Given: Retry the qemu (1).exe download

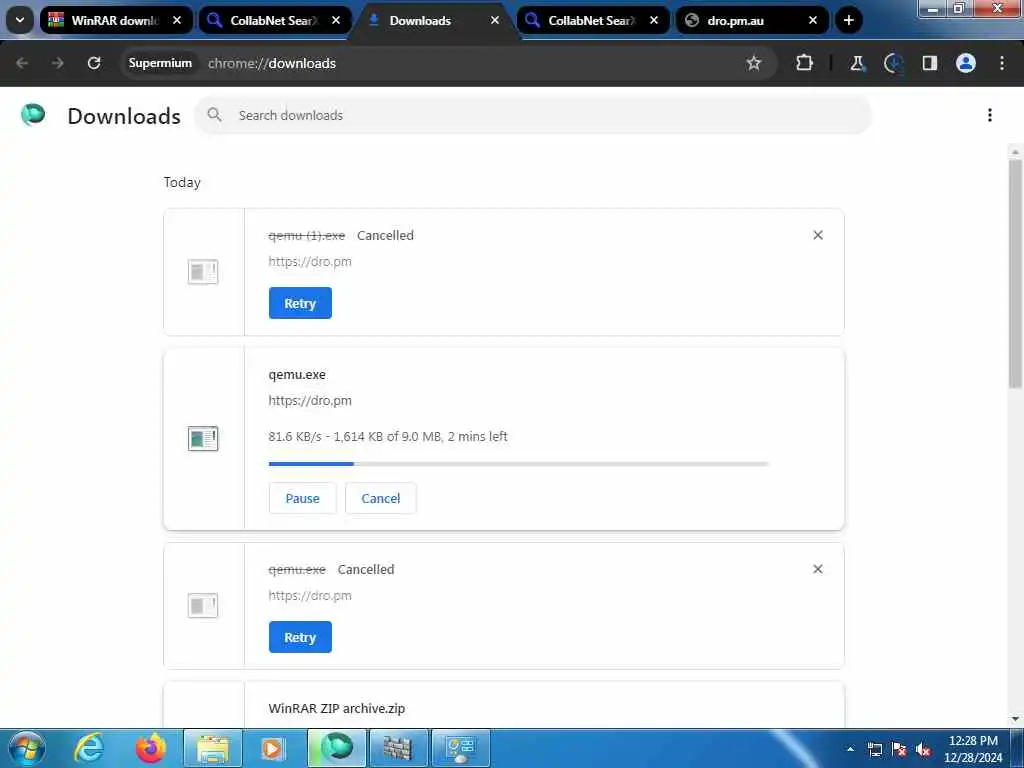Looking at the screenshot, I should point(300,303).
